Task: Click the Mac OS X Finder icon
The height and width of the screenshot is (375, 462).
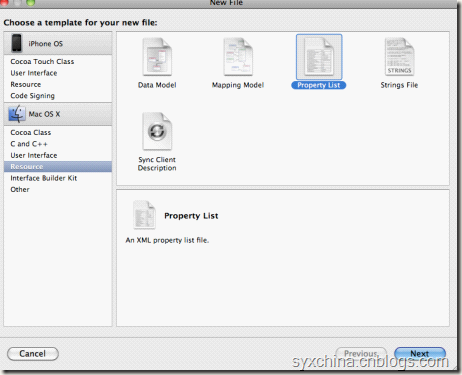Action: tap(17, 114)
